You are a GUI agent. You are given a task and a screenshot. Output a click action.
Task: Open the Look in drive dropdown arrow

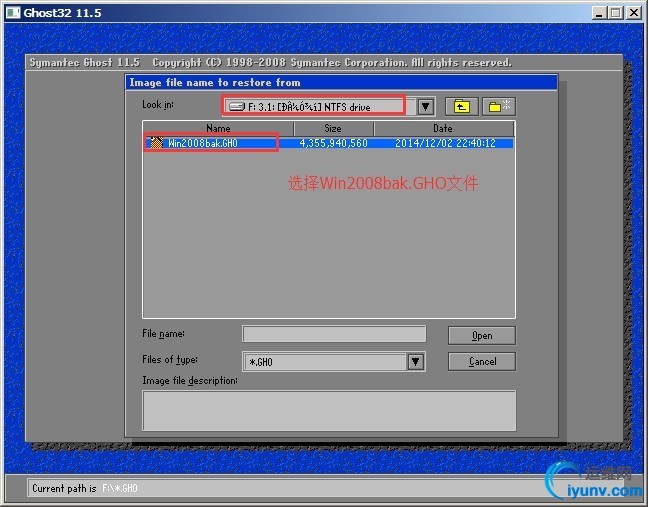click(x=425, y=107)
